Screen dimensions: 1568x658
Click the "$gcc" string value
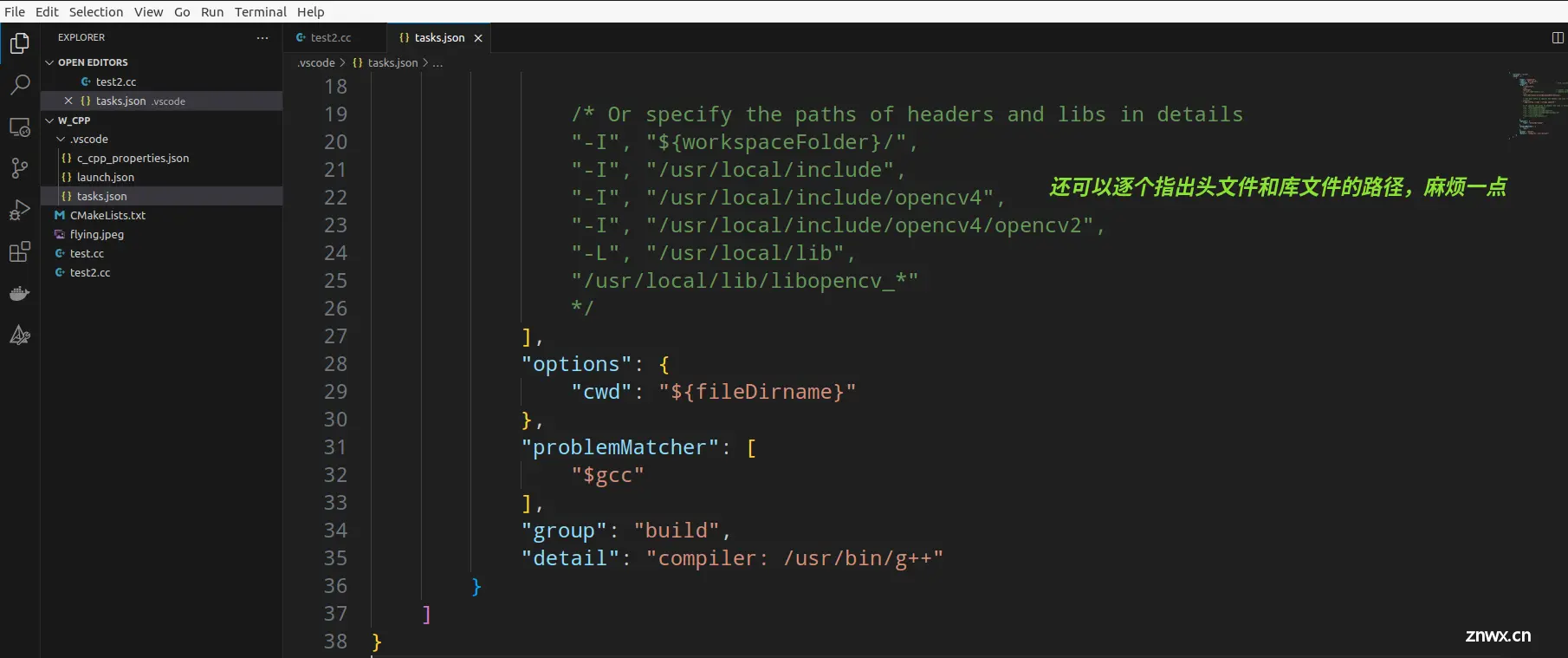[x=607, y=475]
